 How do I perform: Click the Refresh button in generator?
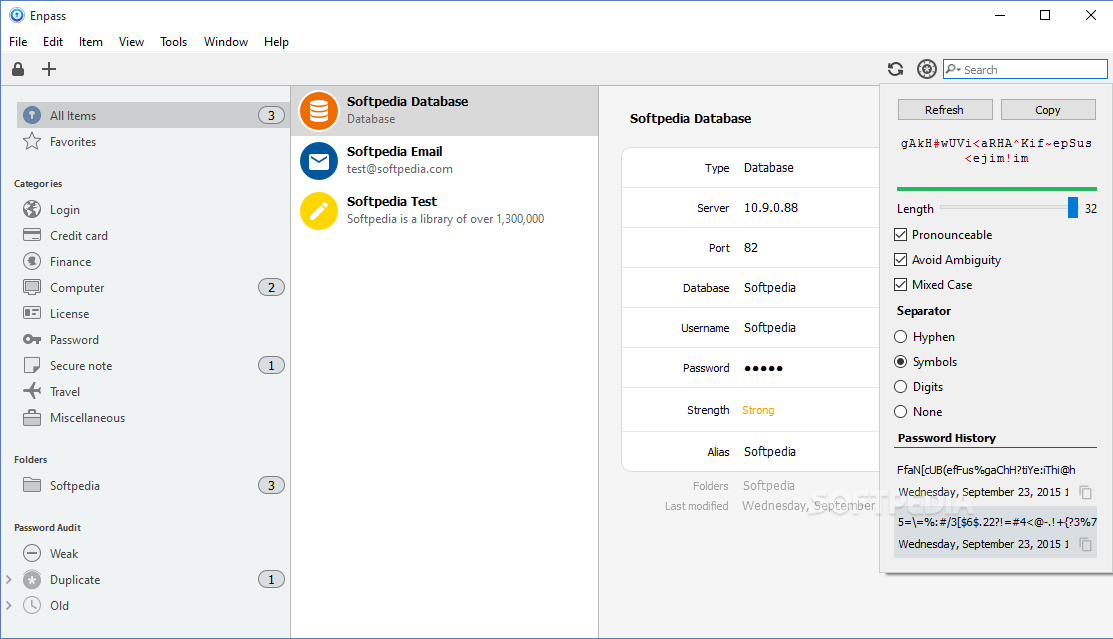pos(945,109)
